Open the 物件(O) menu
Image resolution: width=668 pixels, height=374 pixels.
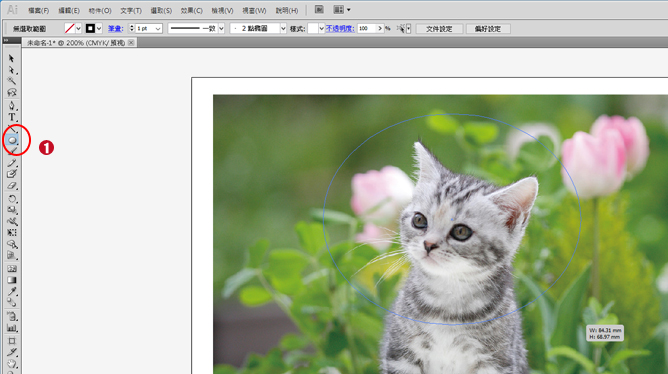tap(100, 10)
